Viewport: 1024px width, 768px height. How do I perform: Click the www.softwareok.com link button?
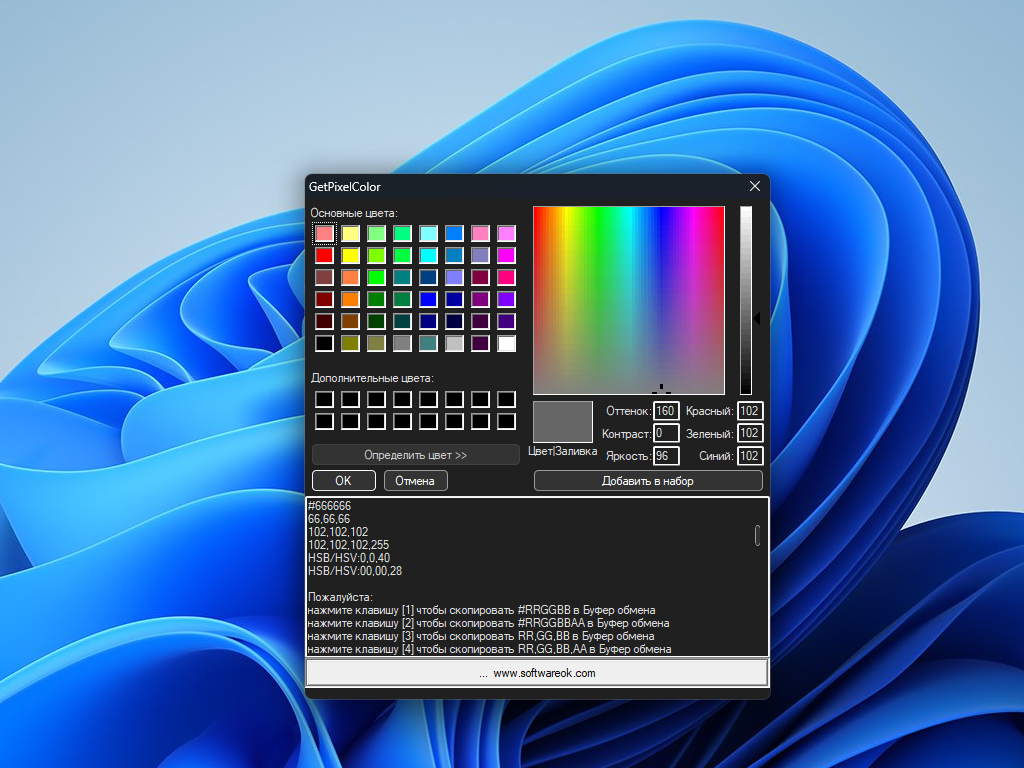click(537, 673)
